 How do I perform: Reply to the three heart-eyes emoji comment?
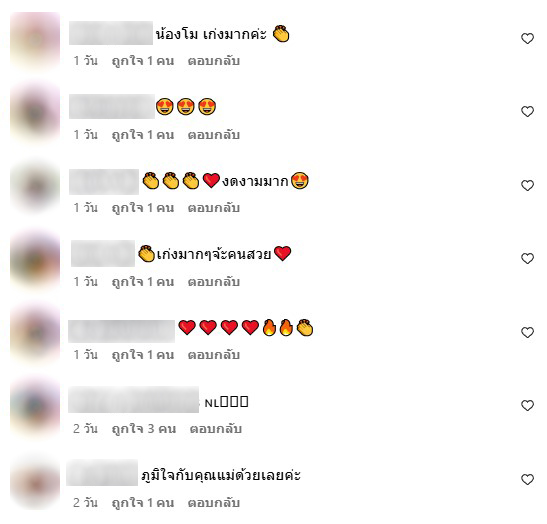coord(213,135)
